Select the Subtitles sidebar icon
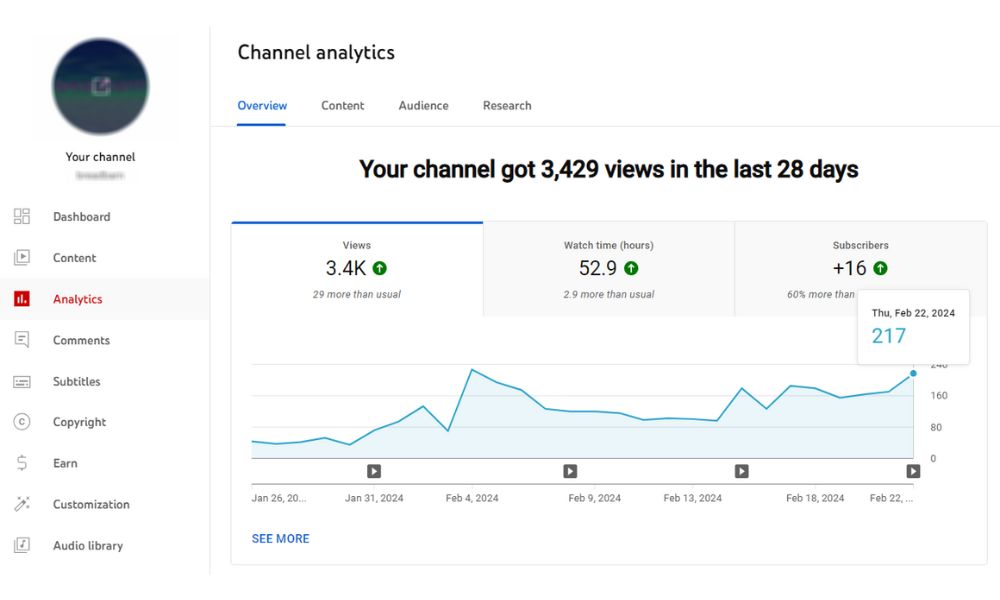Viewport: 1000px width, 600px height. coord(21,381)
